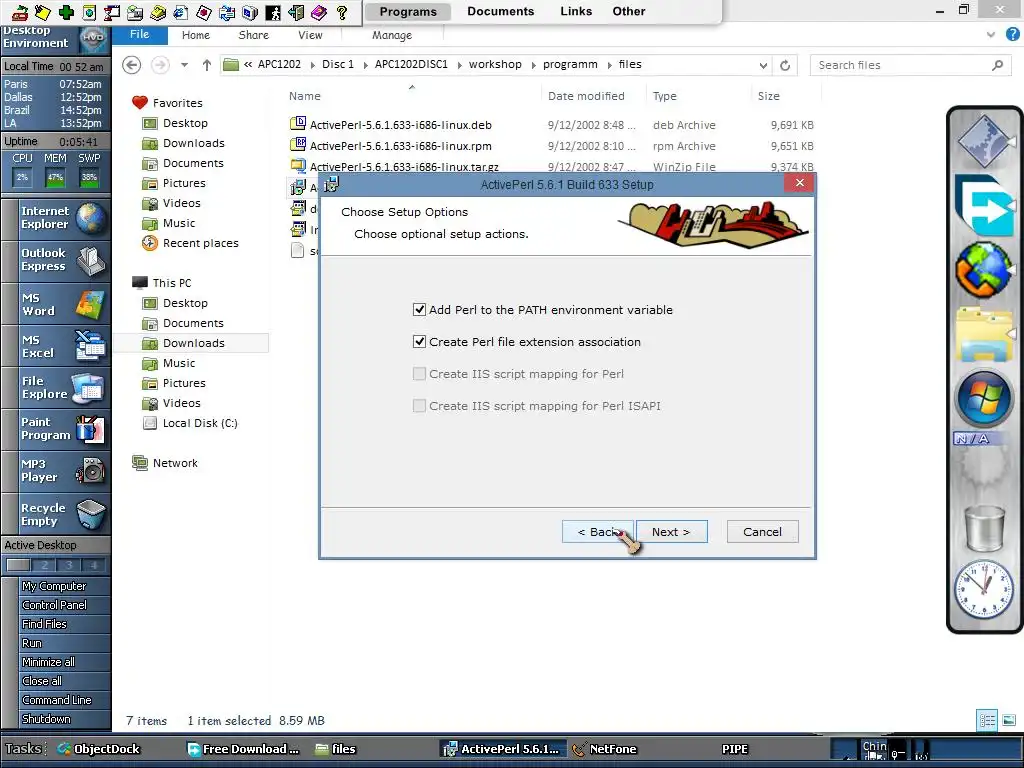Open the address bar history dropdown arrow
1024x768 pixels.
(x=763, y=65)
